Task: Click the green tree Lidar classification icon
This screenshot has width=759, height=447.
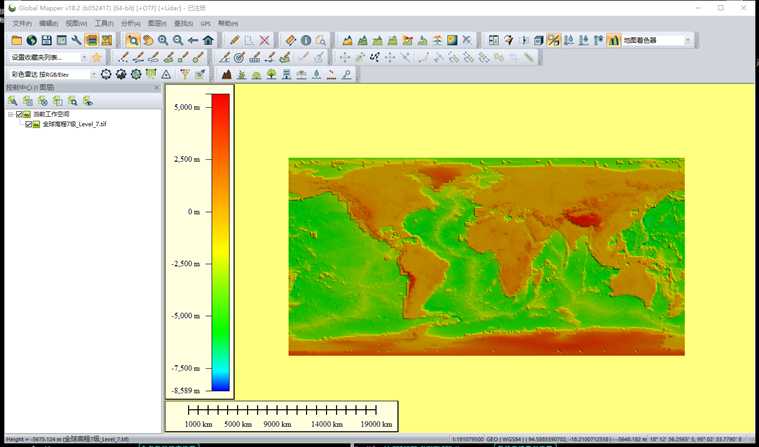Action: (x=272, y=75)
